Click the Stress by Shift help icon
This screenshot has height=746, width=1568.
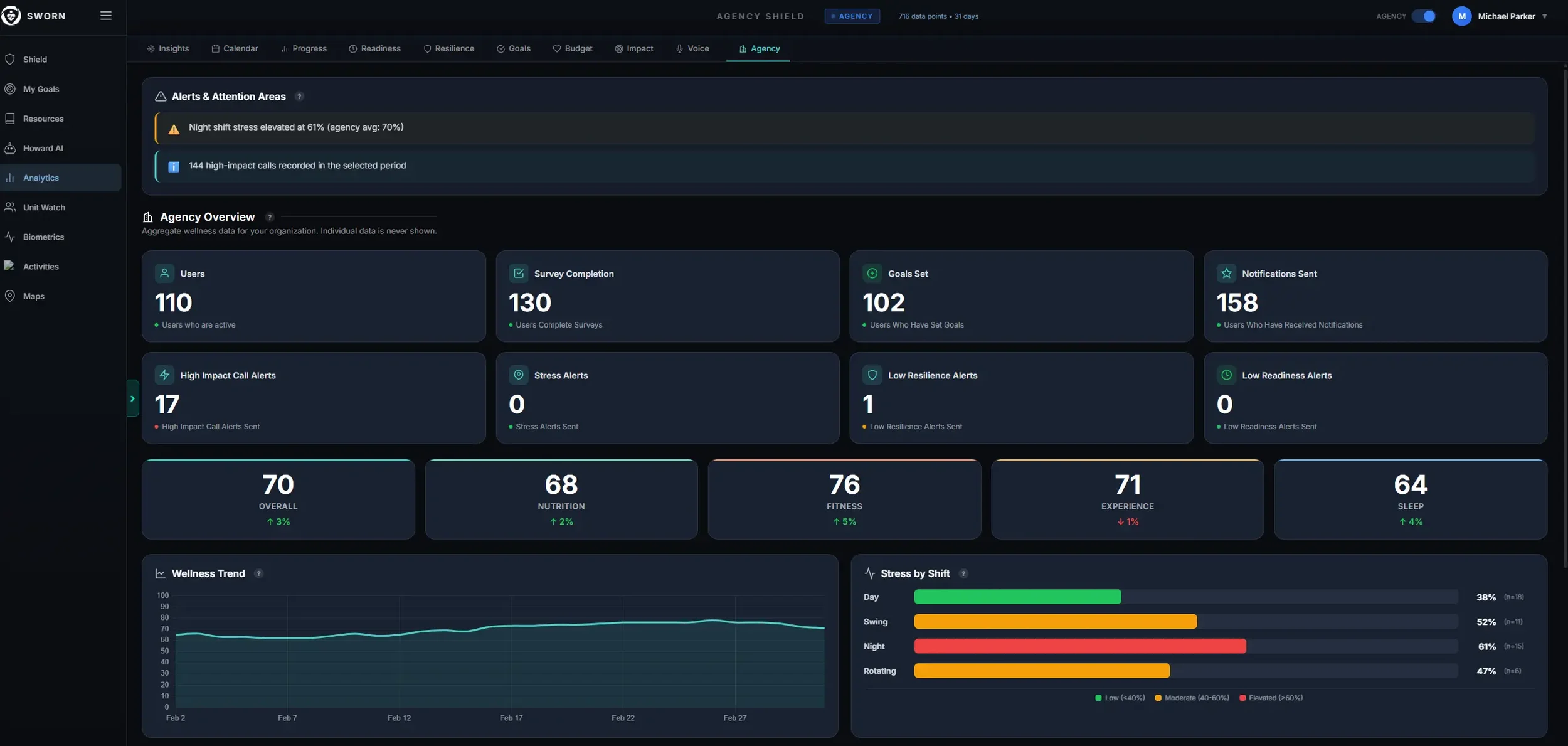pyautogui.click(x=963, y=573)
